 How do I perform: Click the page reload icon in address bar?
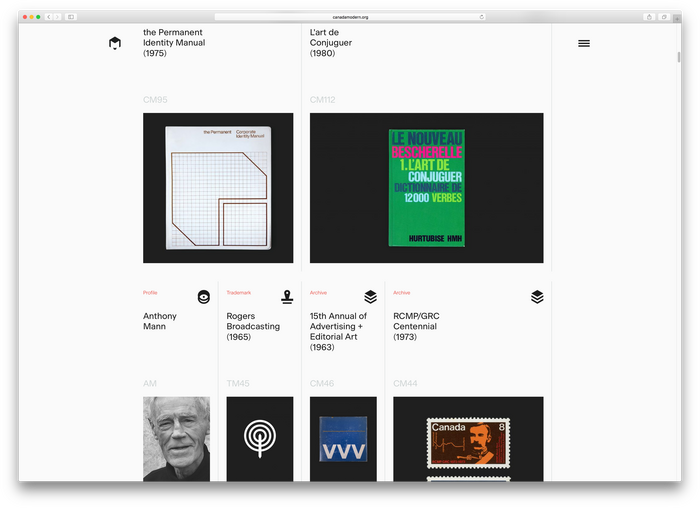coord(481,17)
